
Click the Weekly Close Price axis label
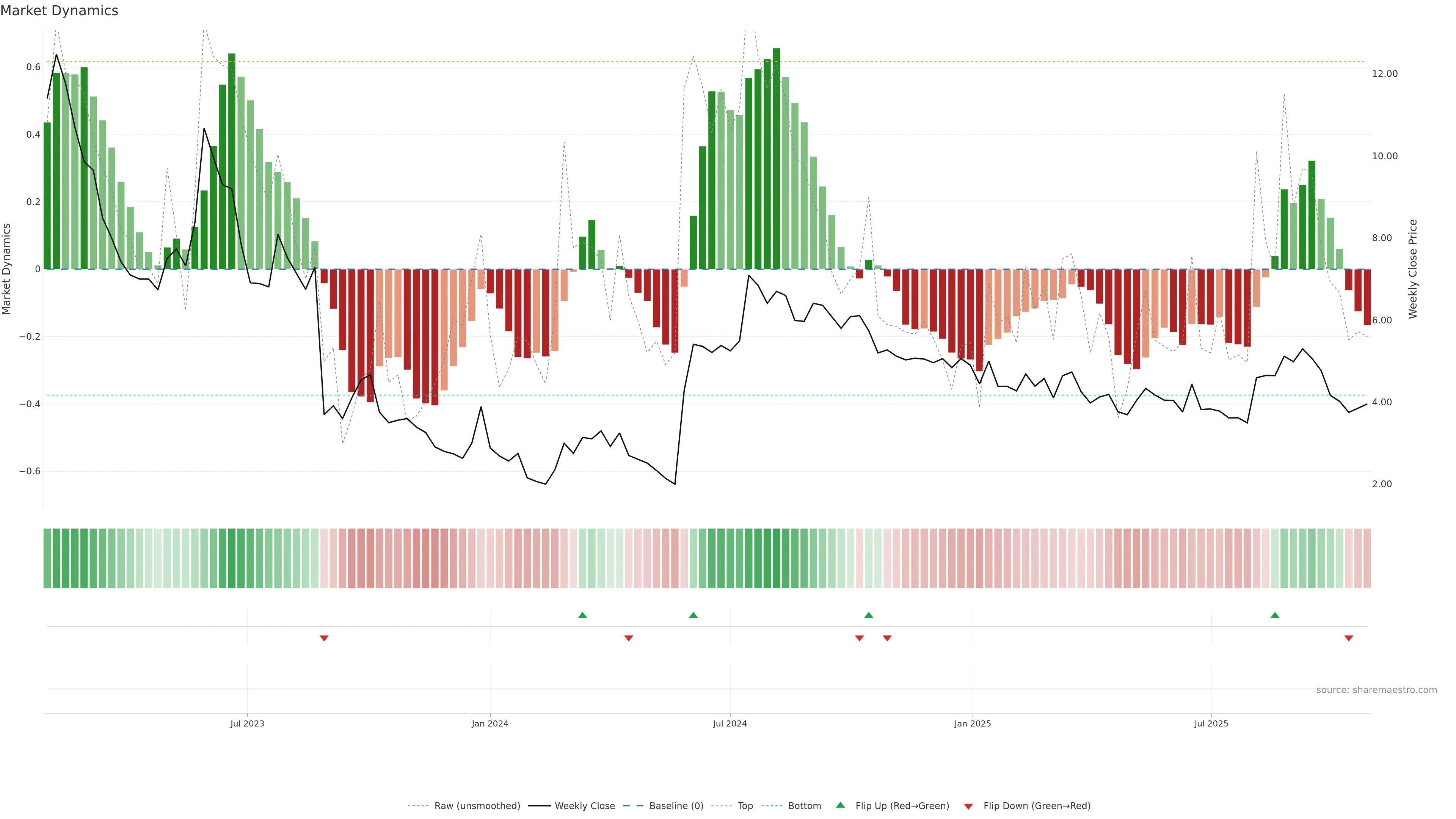[x=1413, y=269]
